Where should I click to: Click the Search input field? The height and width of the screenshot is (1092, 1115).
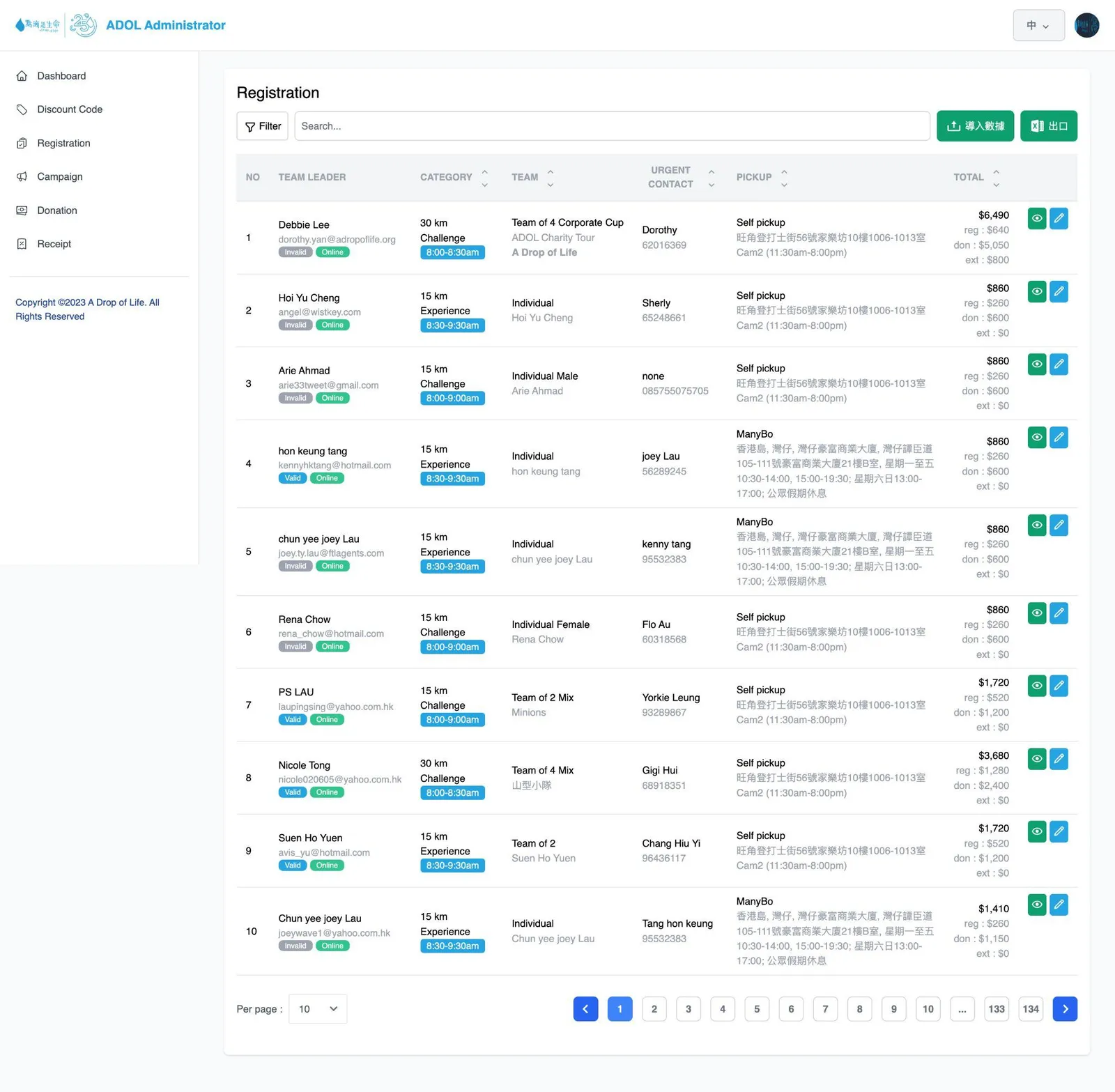[612, 126]
